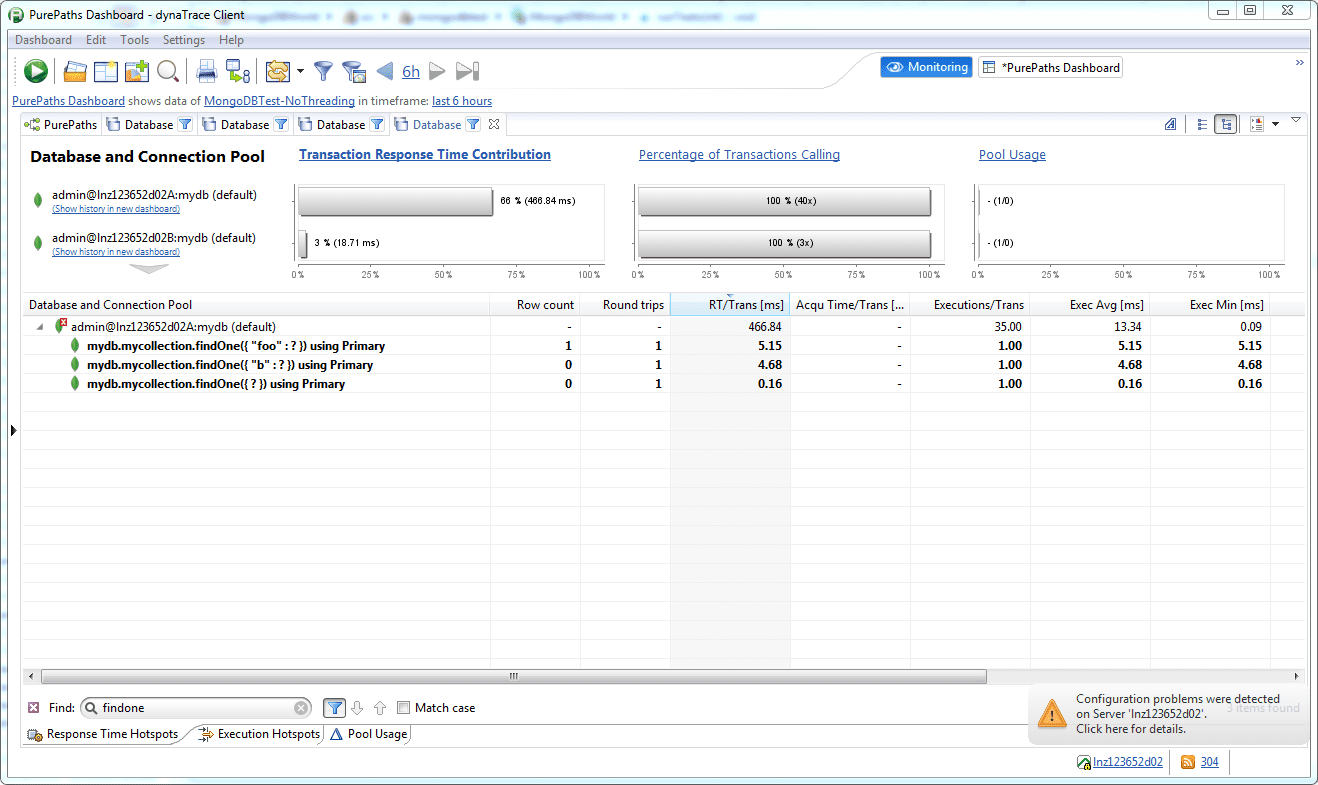Image resolution: width=1318 pixels, height=785 pixels.
Task: Click the green start button in toolbar
Action: coord(36,71)
